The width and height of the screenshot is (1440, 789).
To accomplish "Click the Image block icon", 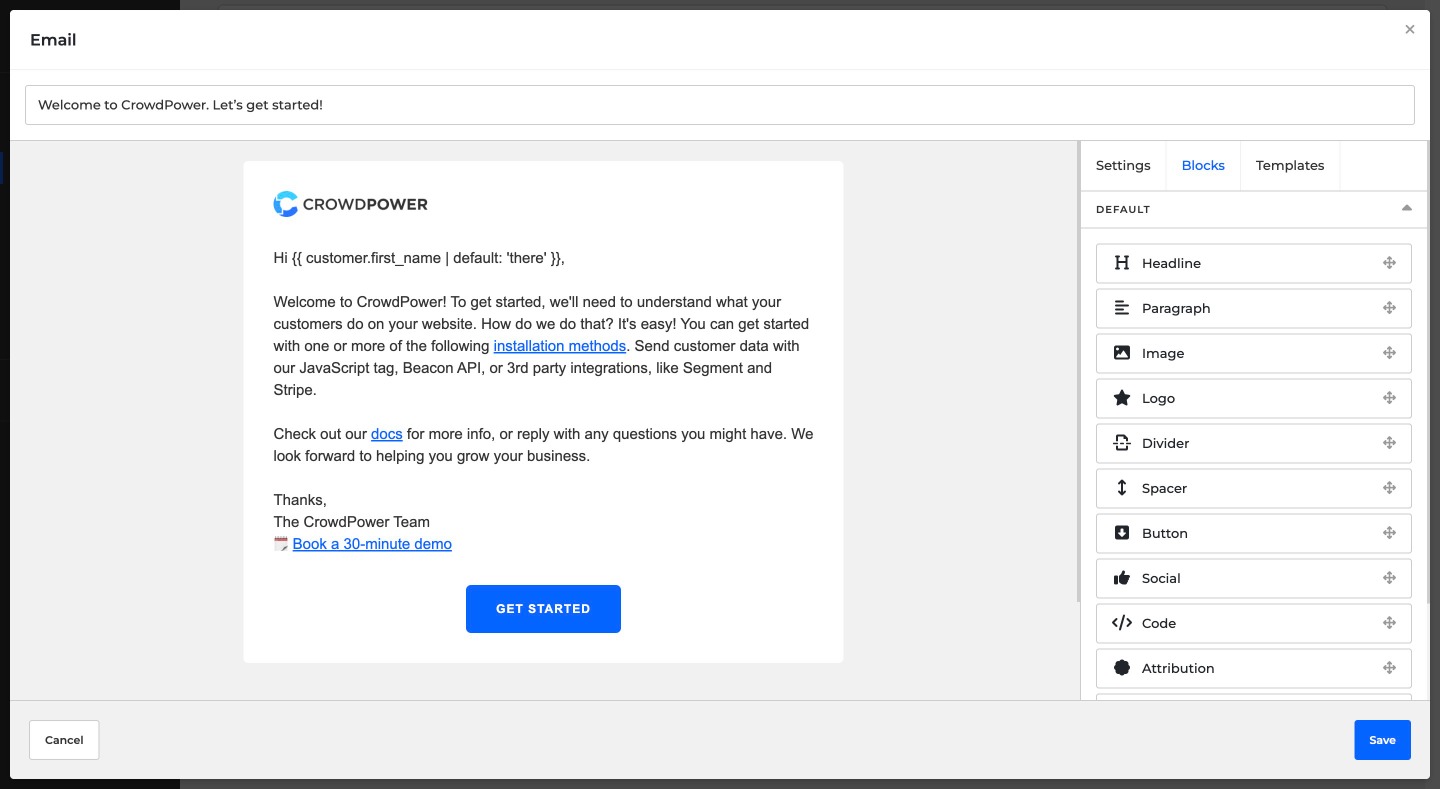I will point(1122,353).
